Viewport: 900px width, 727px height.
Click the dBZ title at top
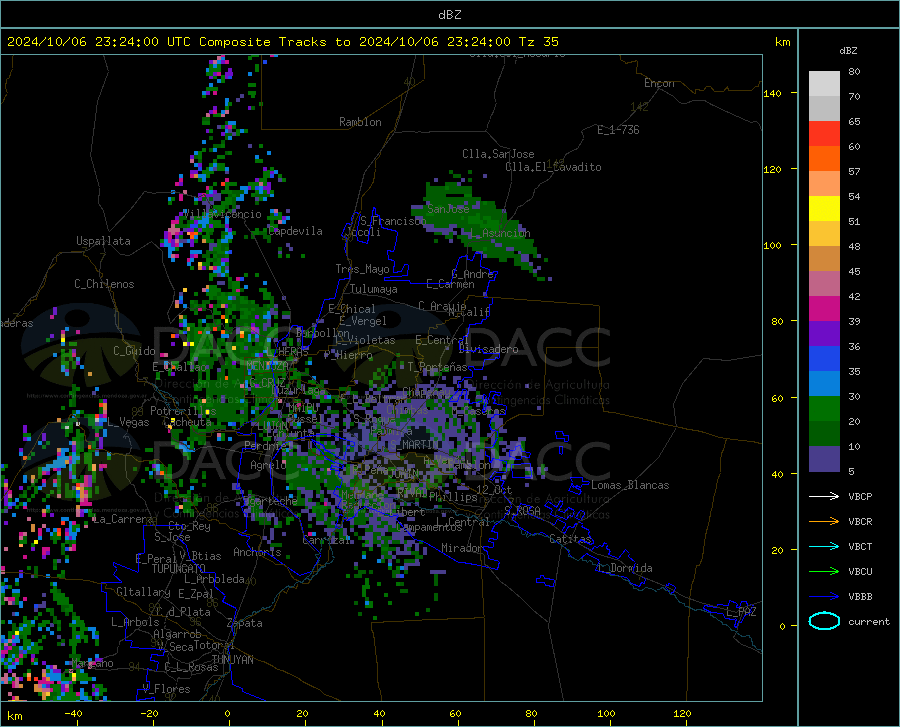pyautogui.click(x=449, y=15)
